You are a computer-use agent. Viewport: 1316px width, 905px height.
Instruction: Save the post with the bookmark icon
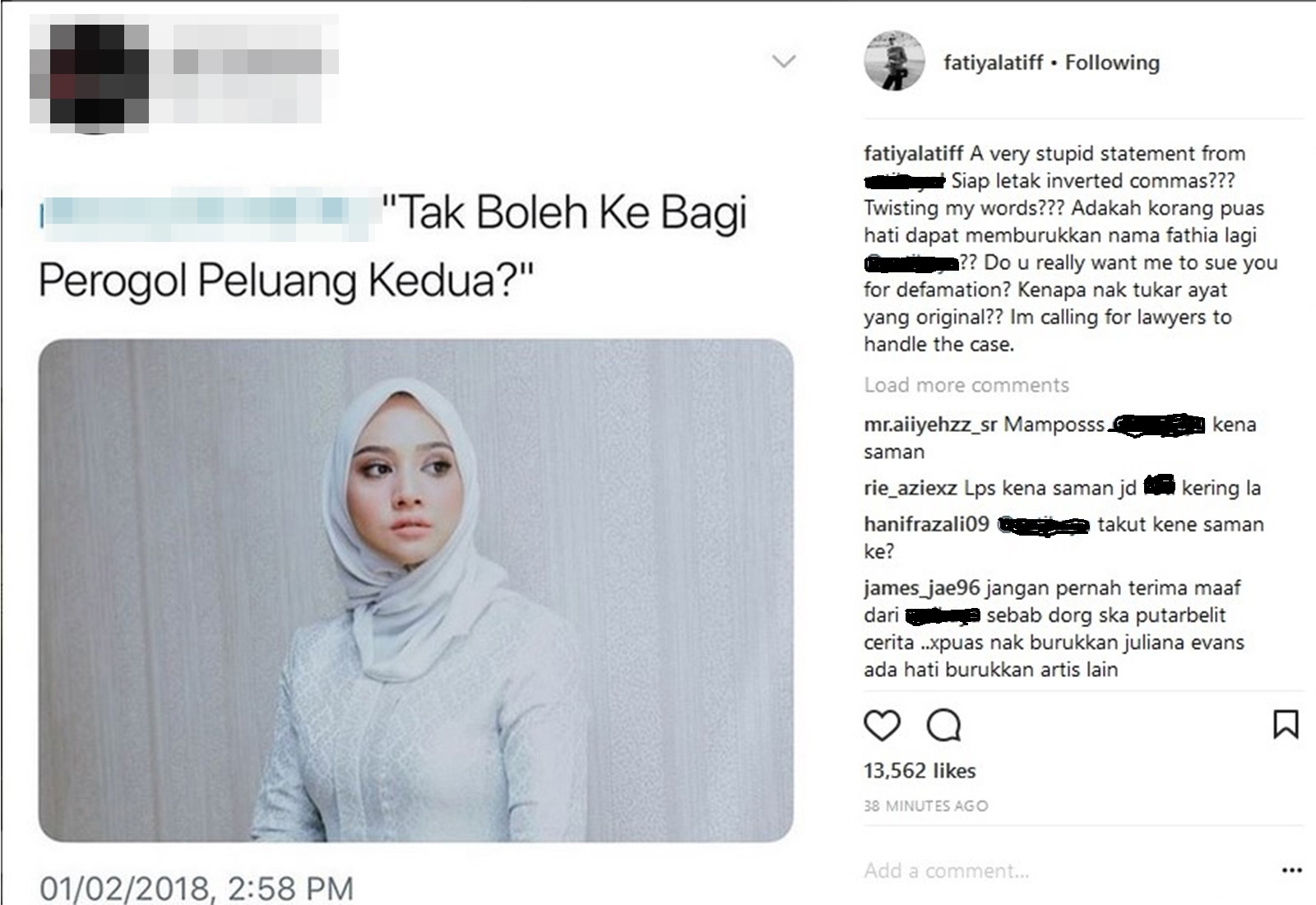[x=1286, y=725]
